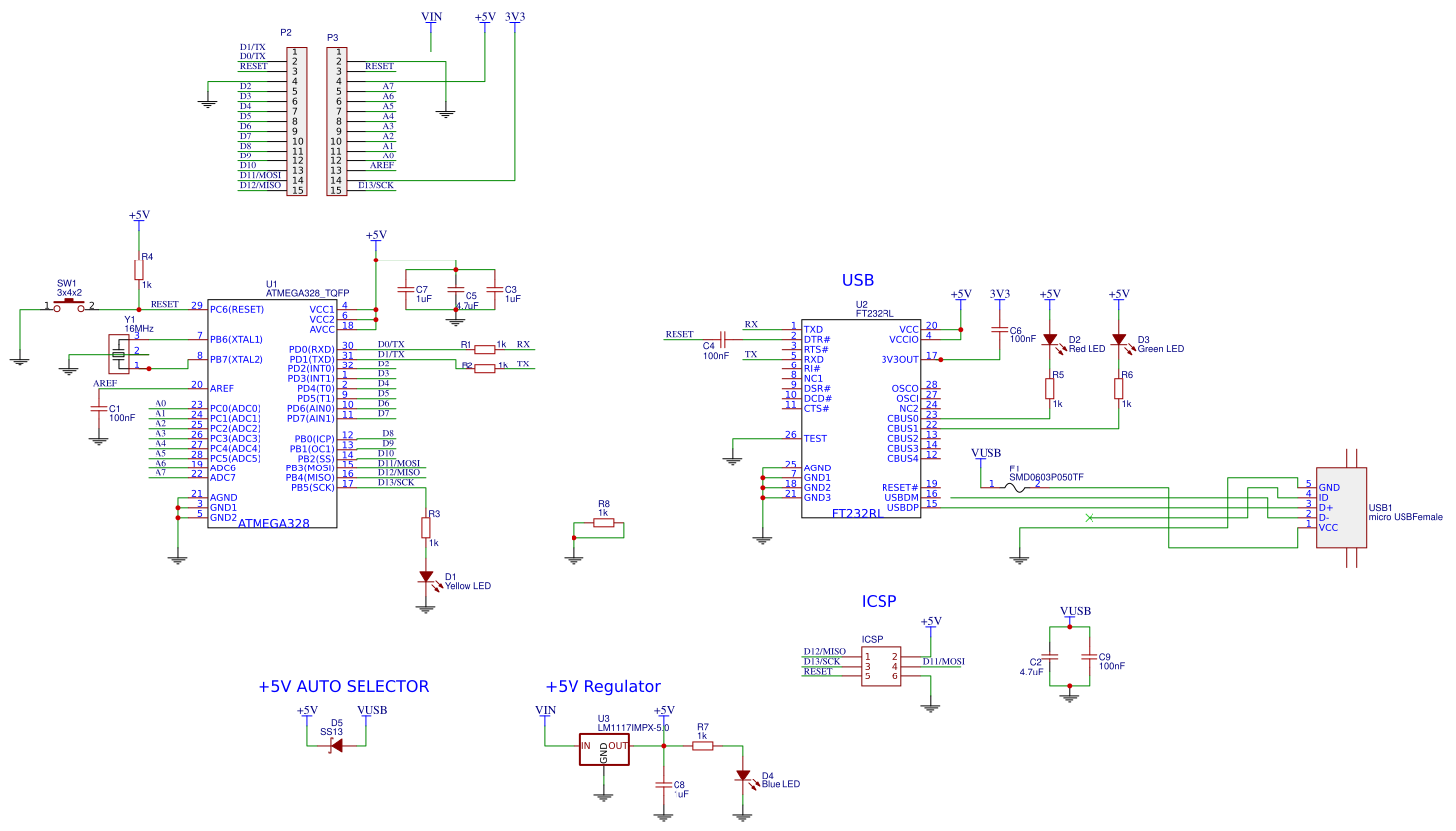
Task: Click resistor R4 pull-up symbol
Action: pos(139,269)
